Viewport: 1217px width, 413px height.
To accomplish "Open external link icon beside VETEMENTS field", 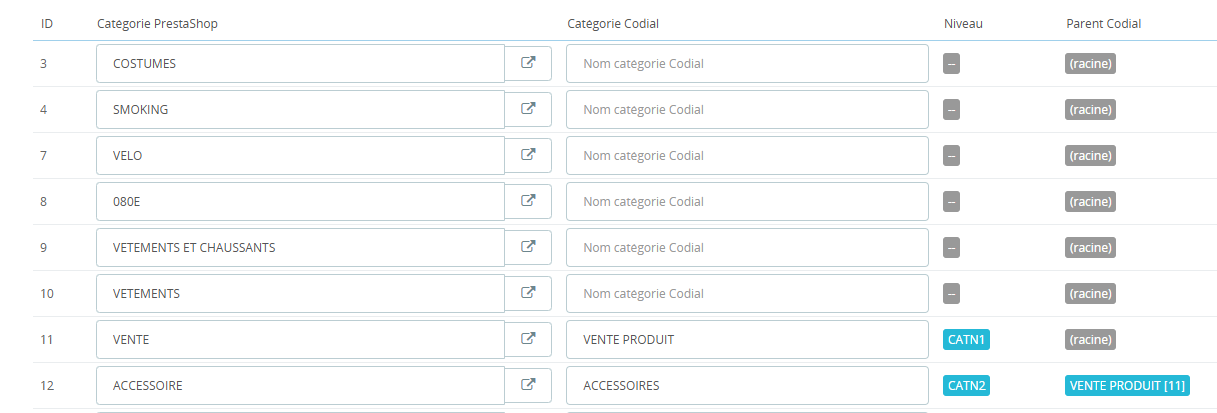I will (528, 293).
